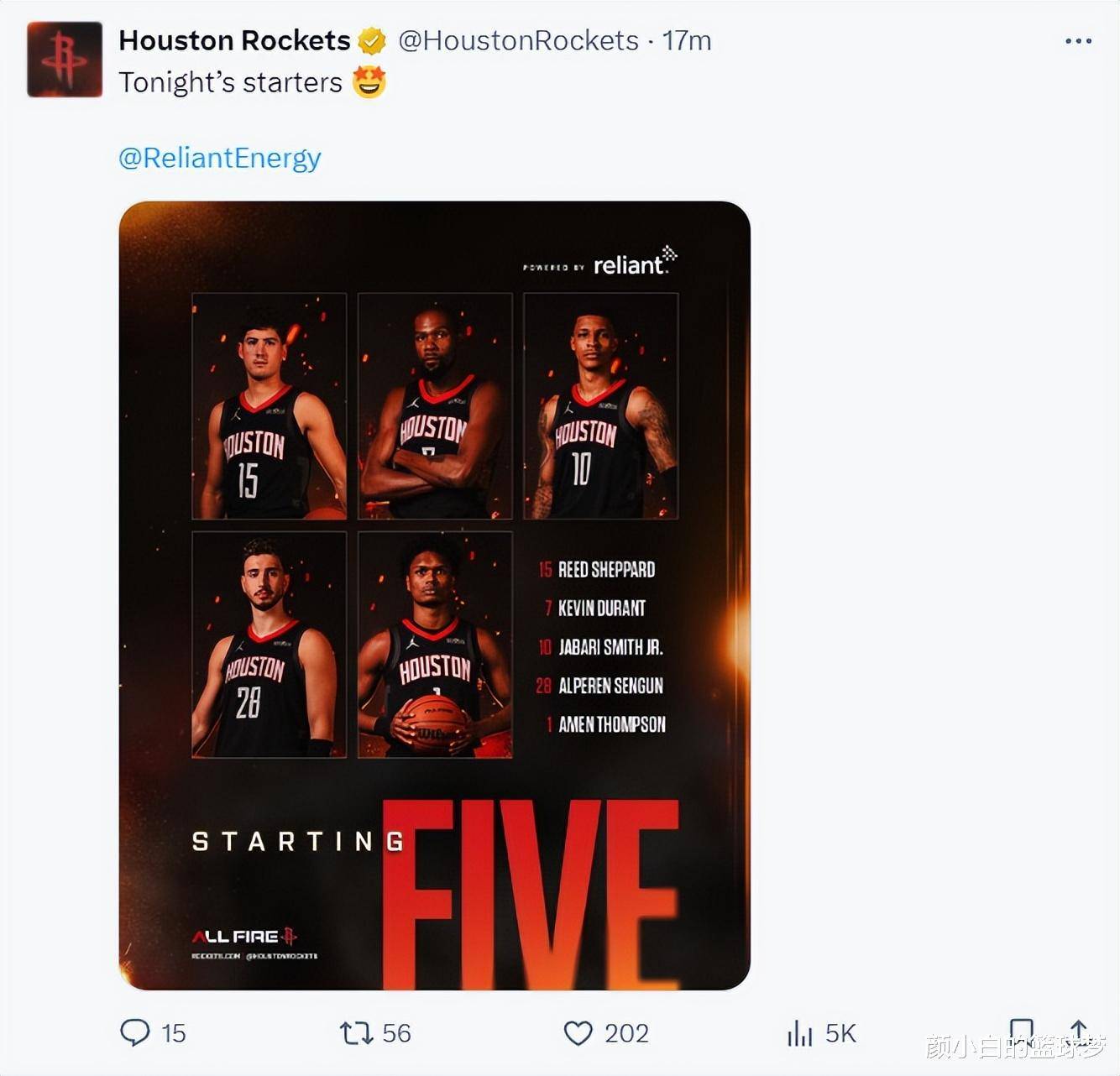
Task: Click the share upload arrow icon
Action: click(x=1079, y=1031)
